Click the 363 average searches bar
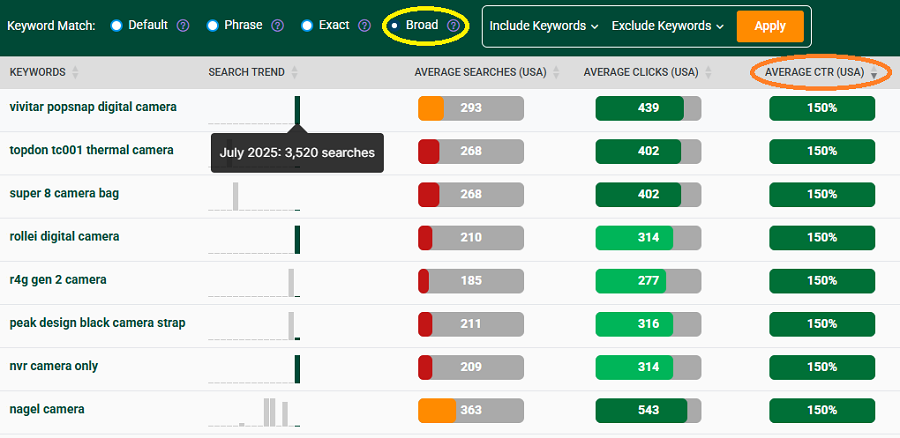Viewport: 900px width, 438px height. click(x=471, y=410)
